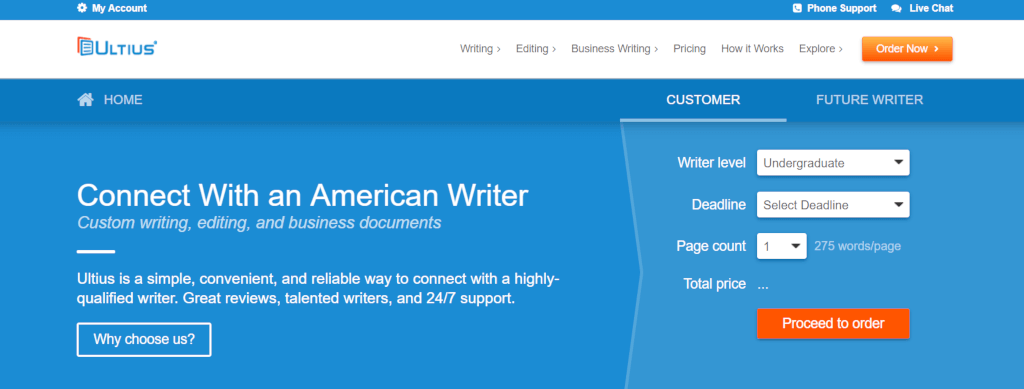The width and height of the screenshot is (1024, 389).
Task: Click the Connect With an American Writer heading
Action: [302, 195]
